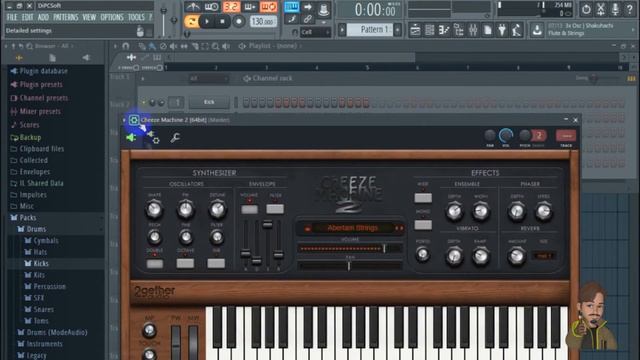
Task: Toggle the 3.2 countdown before recording
Action: point(231,7)
